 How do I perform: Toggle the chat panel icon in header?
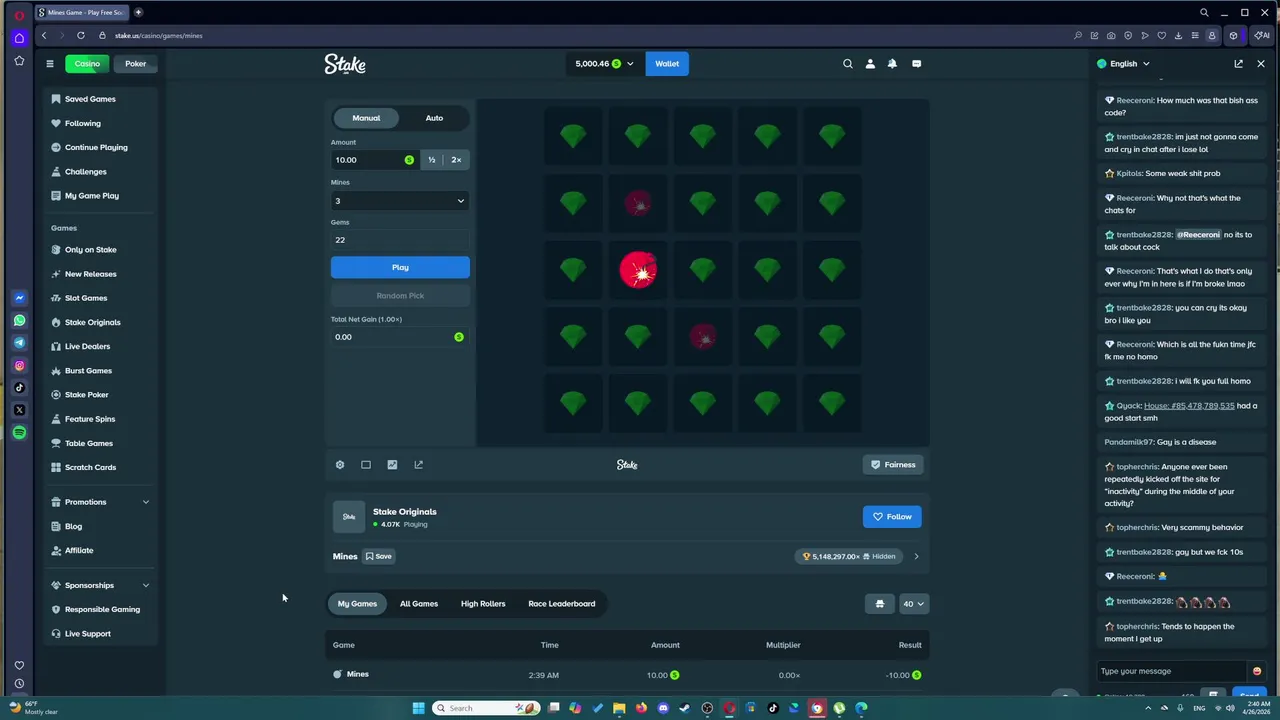[x=916, y=63]
